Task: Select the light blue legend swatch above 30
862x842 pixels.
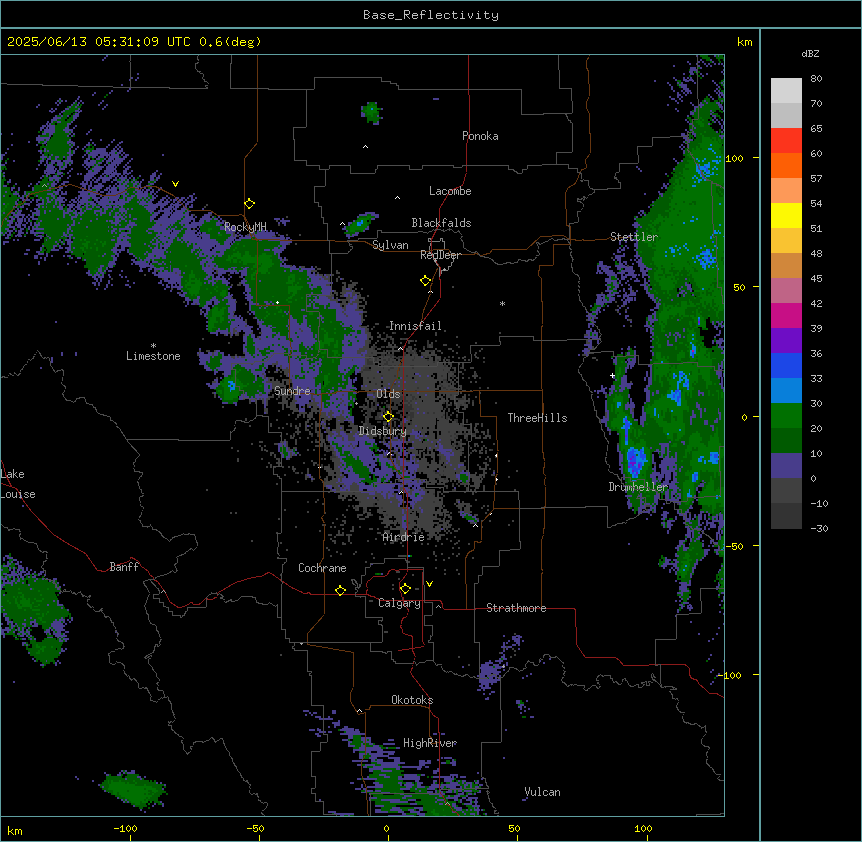Action: click(x=786, y=391)
